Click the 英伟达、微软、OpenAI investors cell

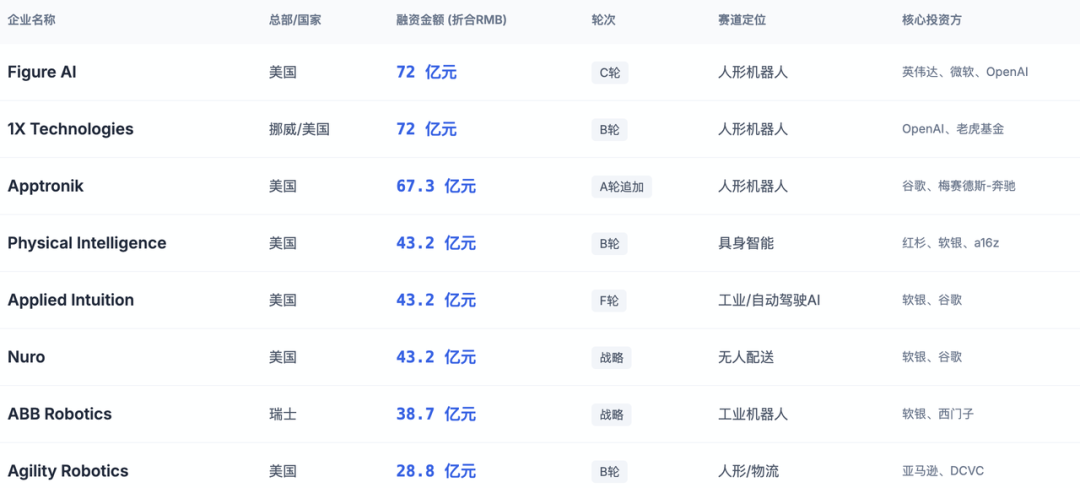pos(965,72)
